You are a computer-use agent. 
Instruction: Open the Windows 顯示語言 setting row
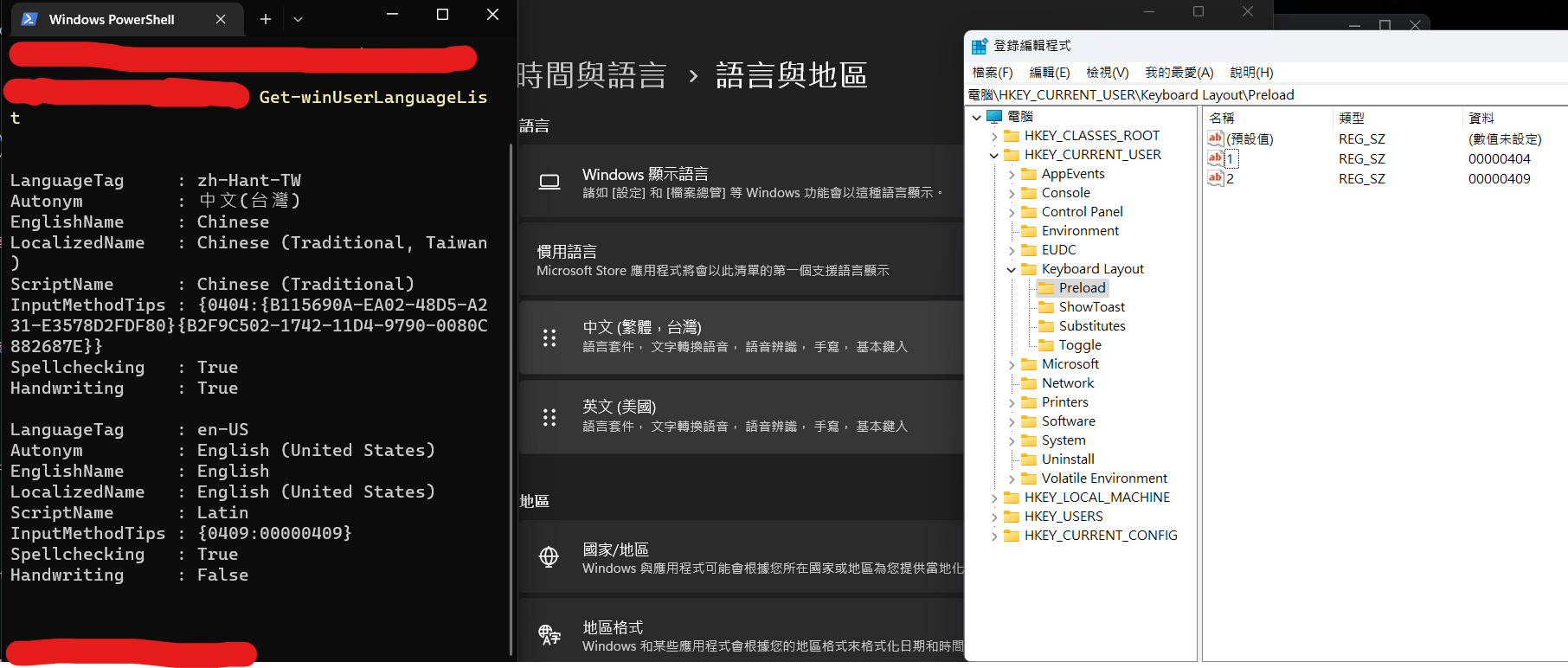click(742, 181)
